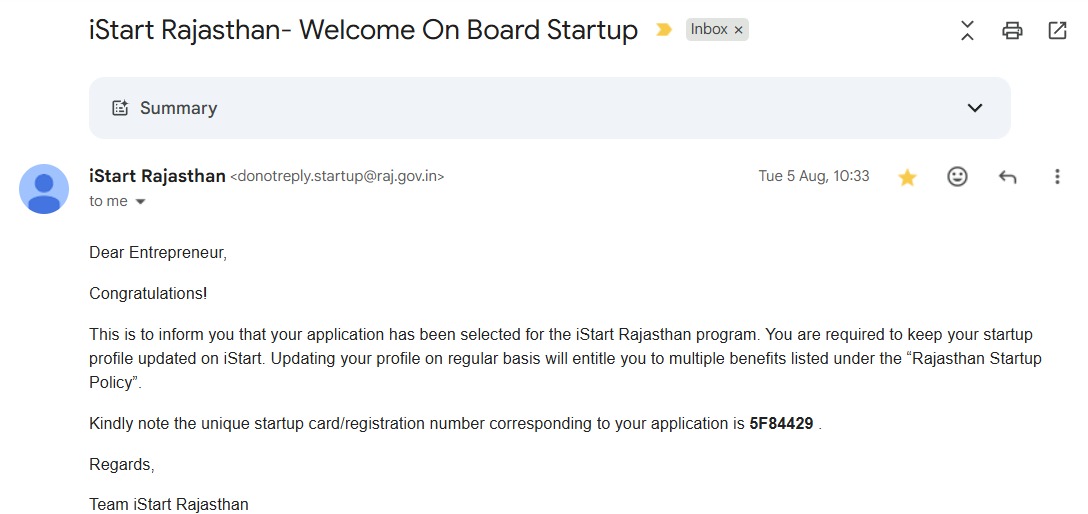Click the Tue 5 Aug, 10:33 timestamp
This screenshot has height=514, width=1088.
click(x=814, y=176)
